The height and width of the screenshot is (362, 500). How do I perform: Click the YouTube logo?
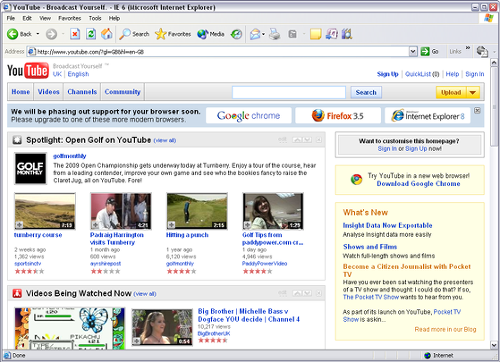tap(28, 70)
